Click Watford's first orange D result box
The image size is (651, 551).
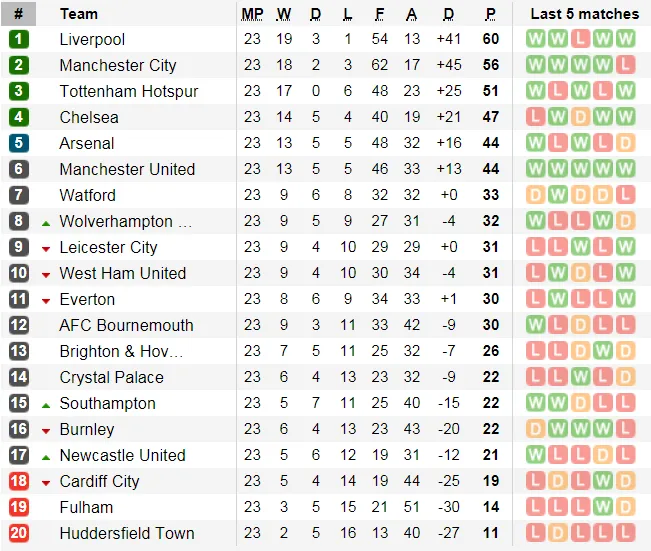point(536,195)
